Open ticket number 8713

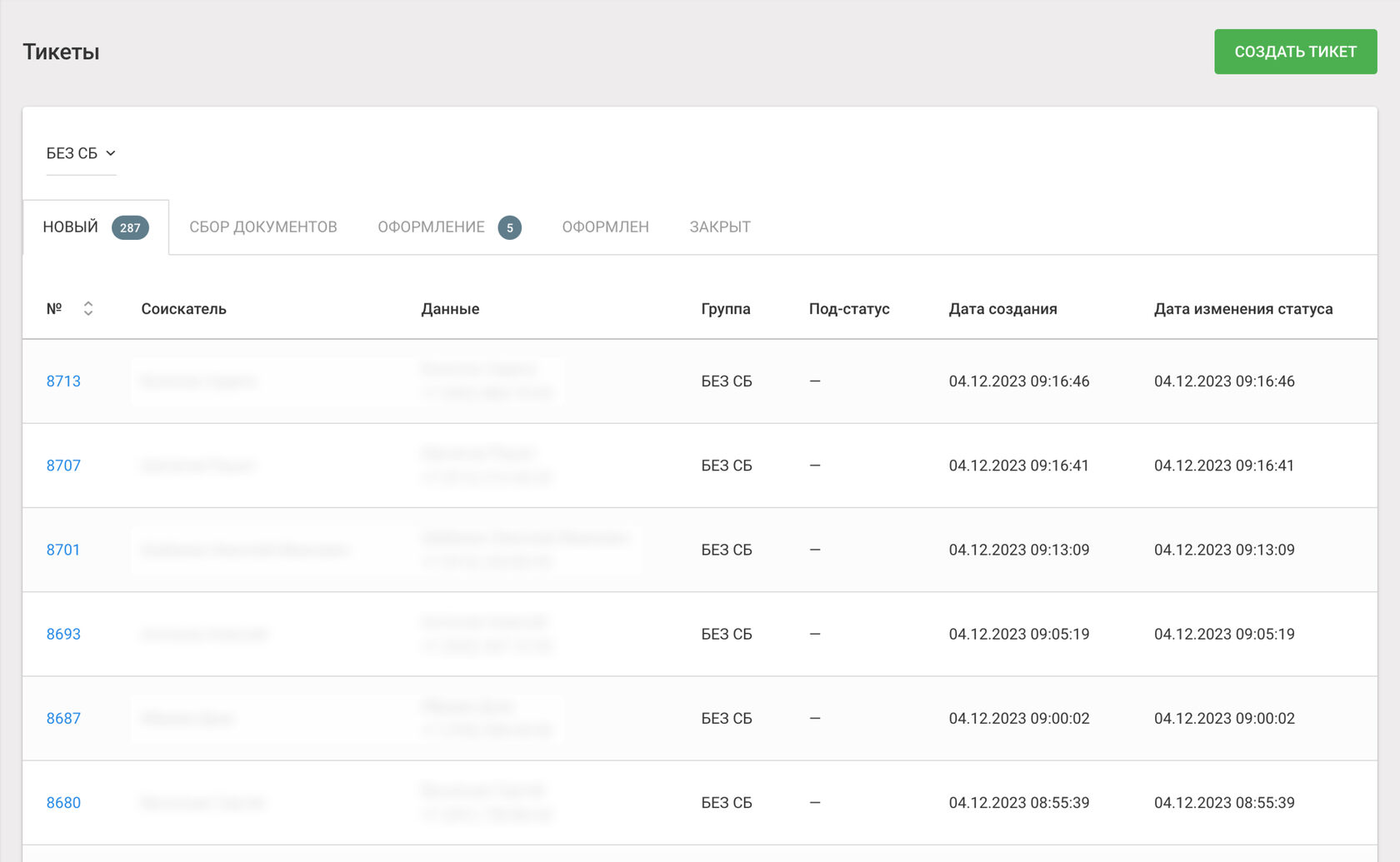[63, 381]
